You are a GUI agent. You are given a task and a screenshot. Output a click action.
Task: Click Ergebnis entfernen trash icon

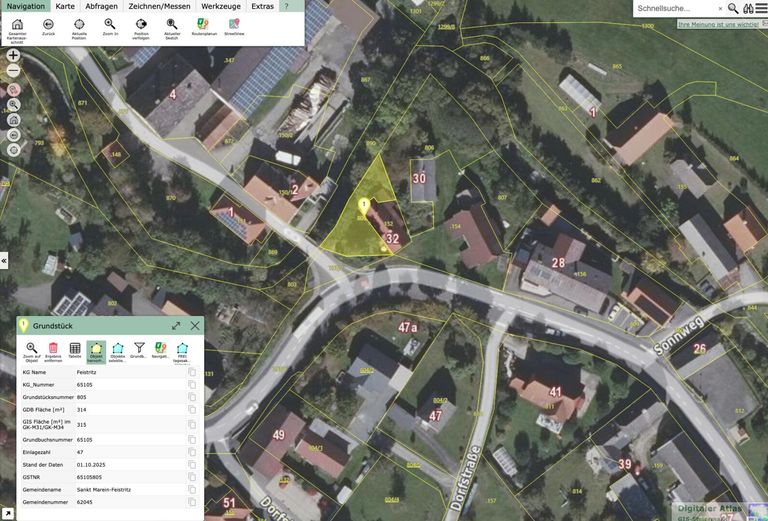[x=53, y=349]
